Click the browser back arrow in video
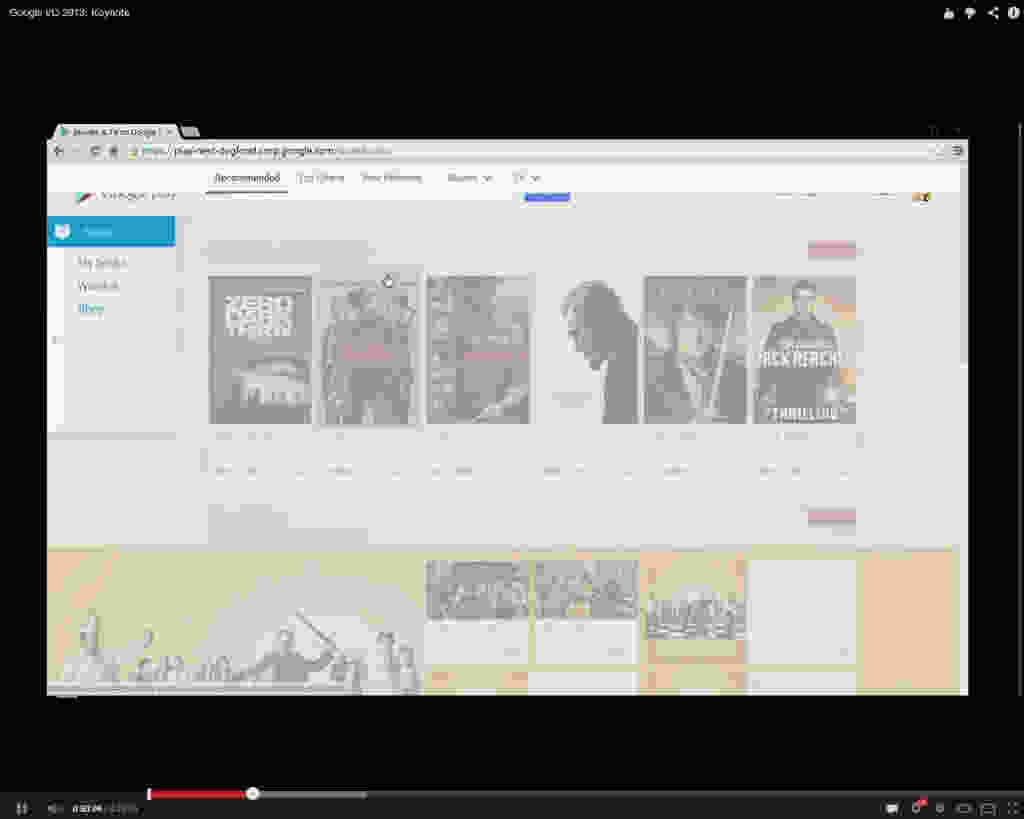1024x819 pixels. point(59,152)
